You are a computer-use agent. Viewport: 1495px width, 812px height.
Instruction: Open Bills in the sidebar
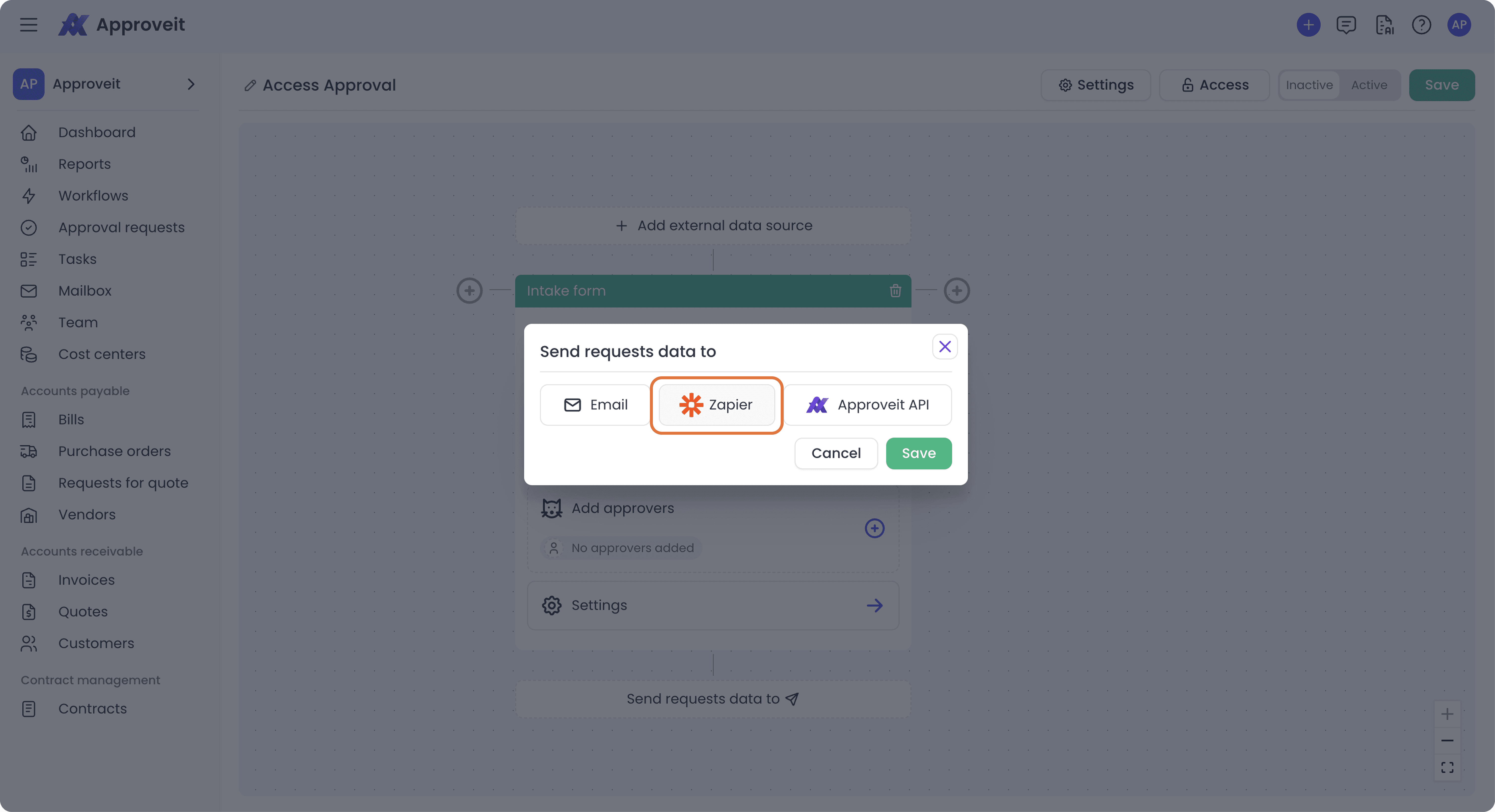click(x=71, y=419)
